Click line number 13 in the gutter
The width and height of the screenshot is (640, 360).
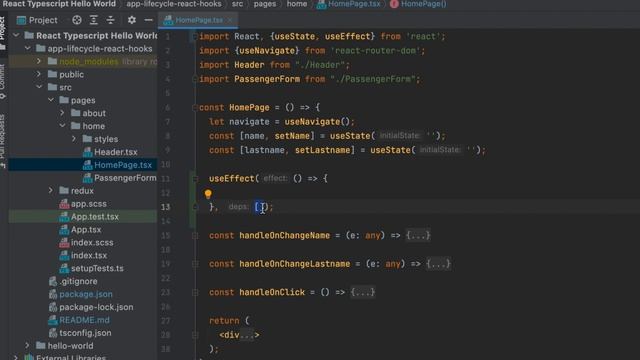pos(165,207)
